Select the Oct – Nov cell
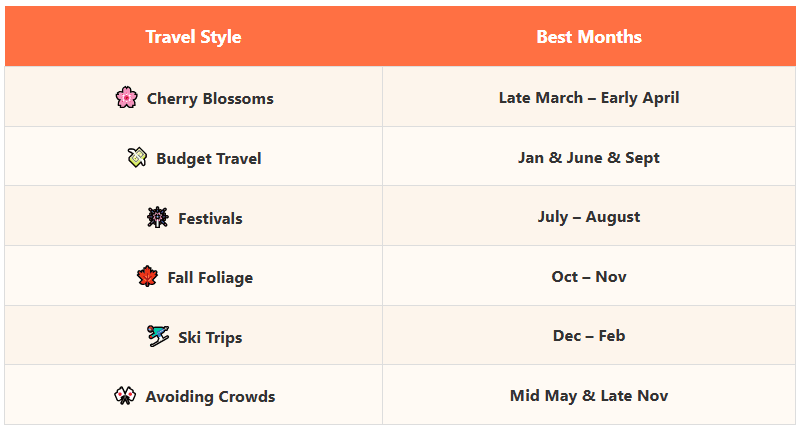The width and height of the screenshot is (802, 437). [589, 276]
